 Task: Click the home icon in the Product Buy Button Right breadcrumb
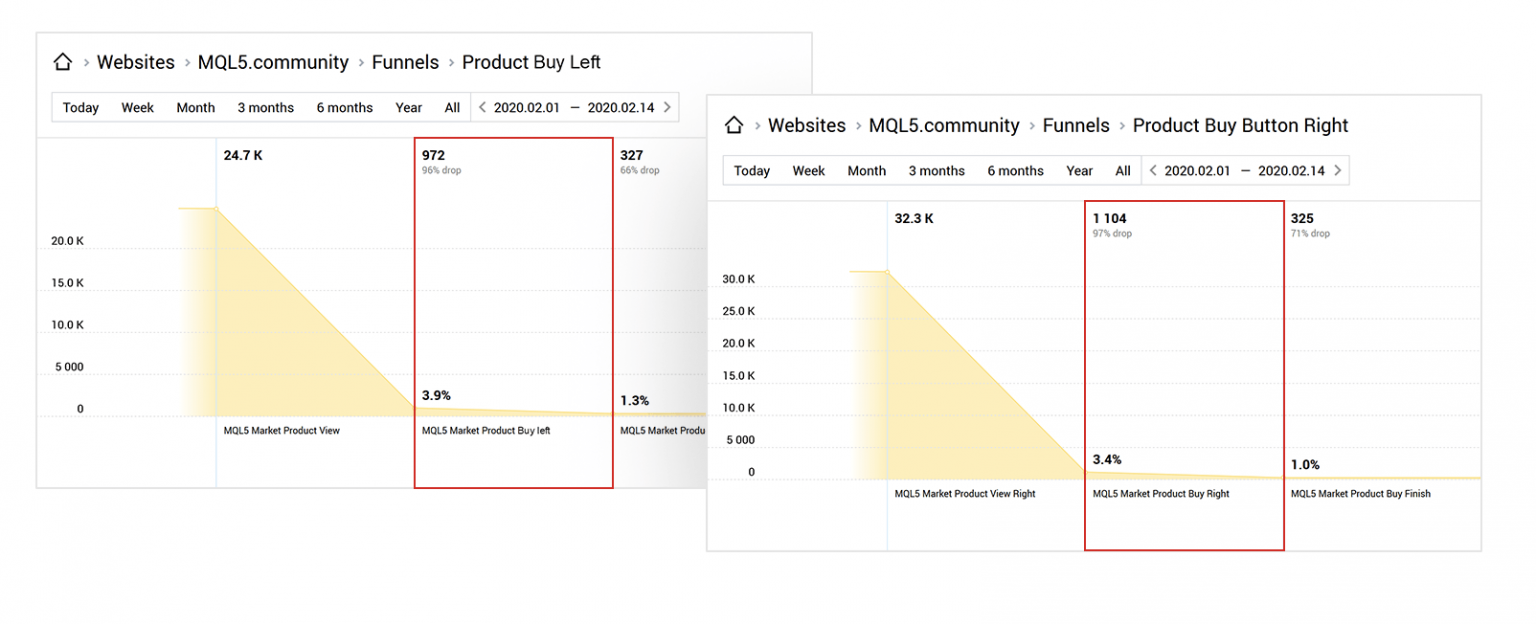pyautogui.click(x=734, y=125)
